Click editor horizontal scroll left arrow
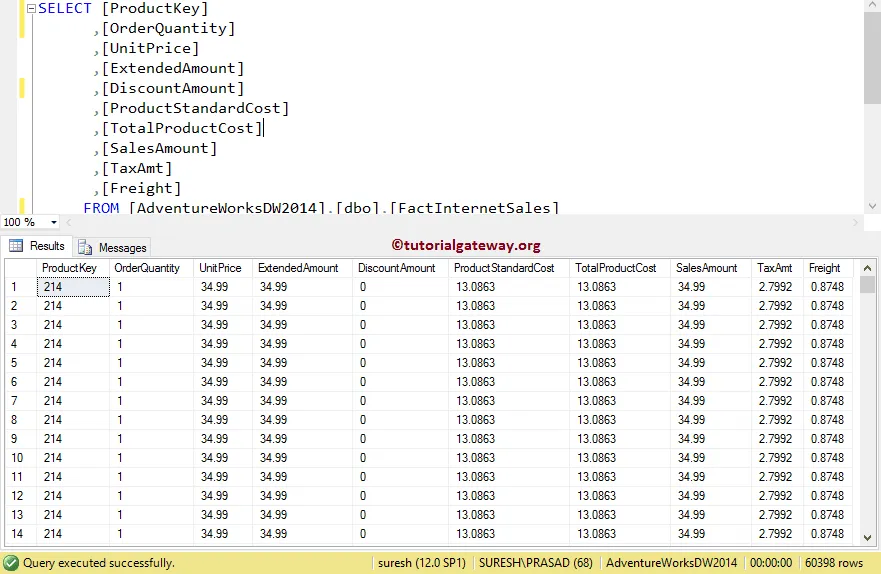 coord(69,222)
